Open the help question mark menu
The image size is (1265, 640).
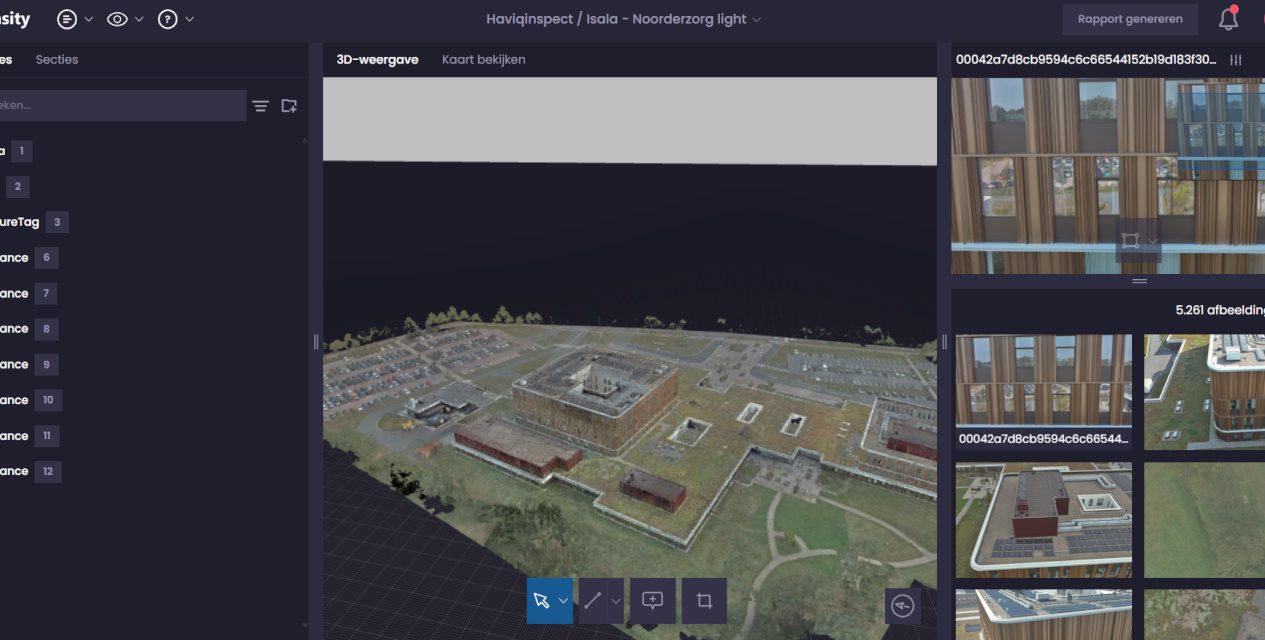168,19
